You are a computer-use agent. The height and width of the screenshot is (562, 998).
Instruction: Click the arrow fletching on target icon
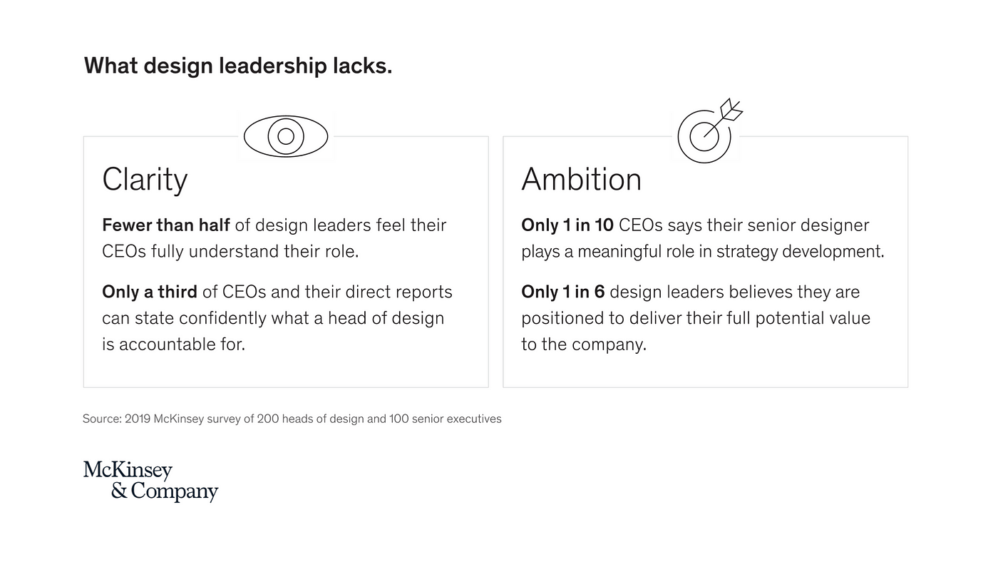(x=732, y=109)
